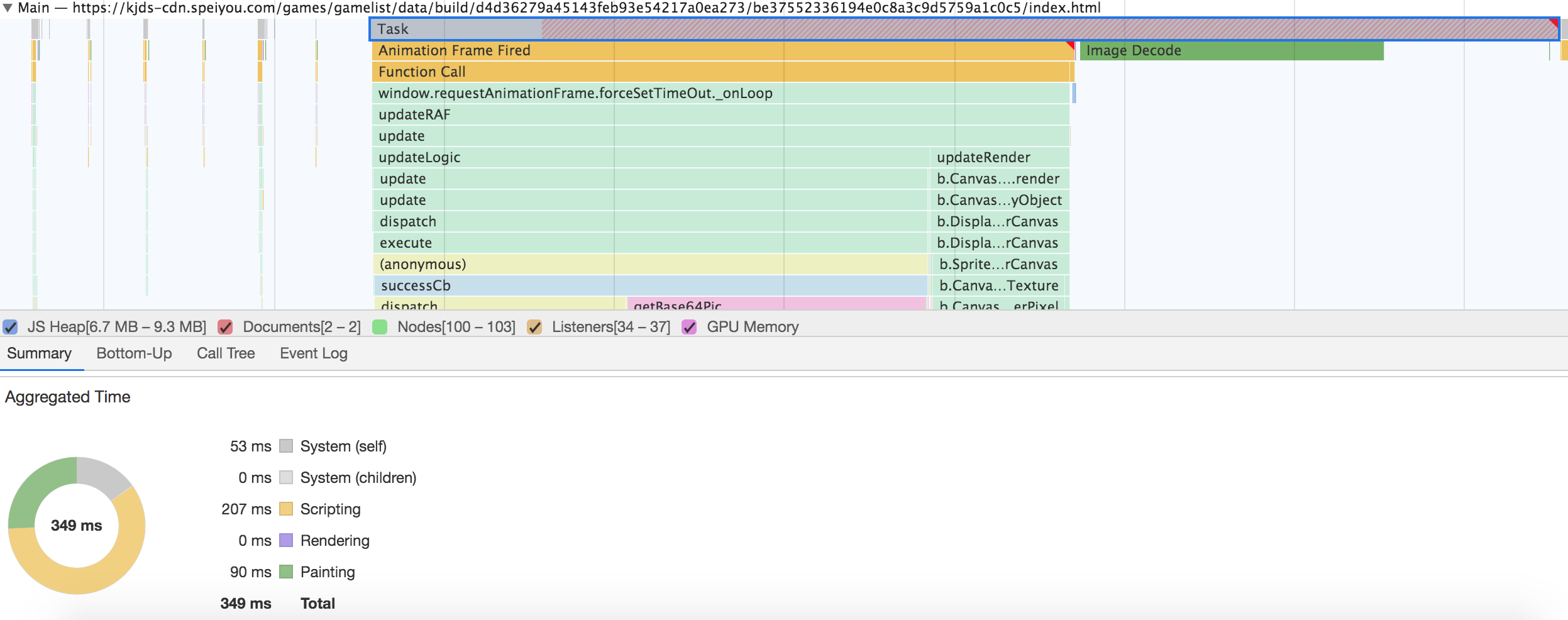Viewport: 1568px width, 620px height.
Task: Switch to the Bottom-Up tab
Action: coord(134,353)
